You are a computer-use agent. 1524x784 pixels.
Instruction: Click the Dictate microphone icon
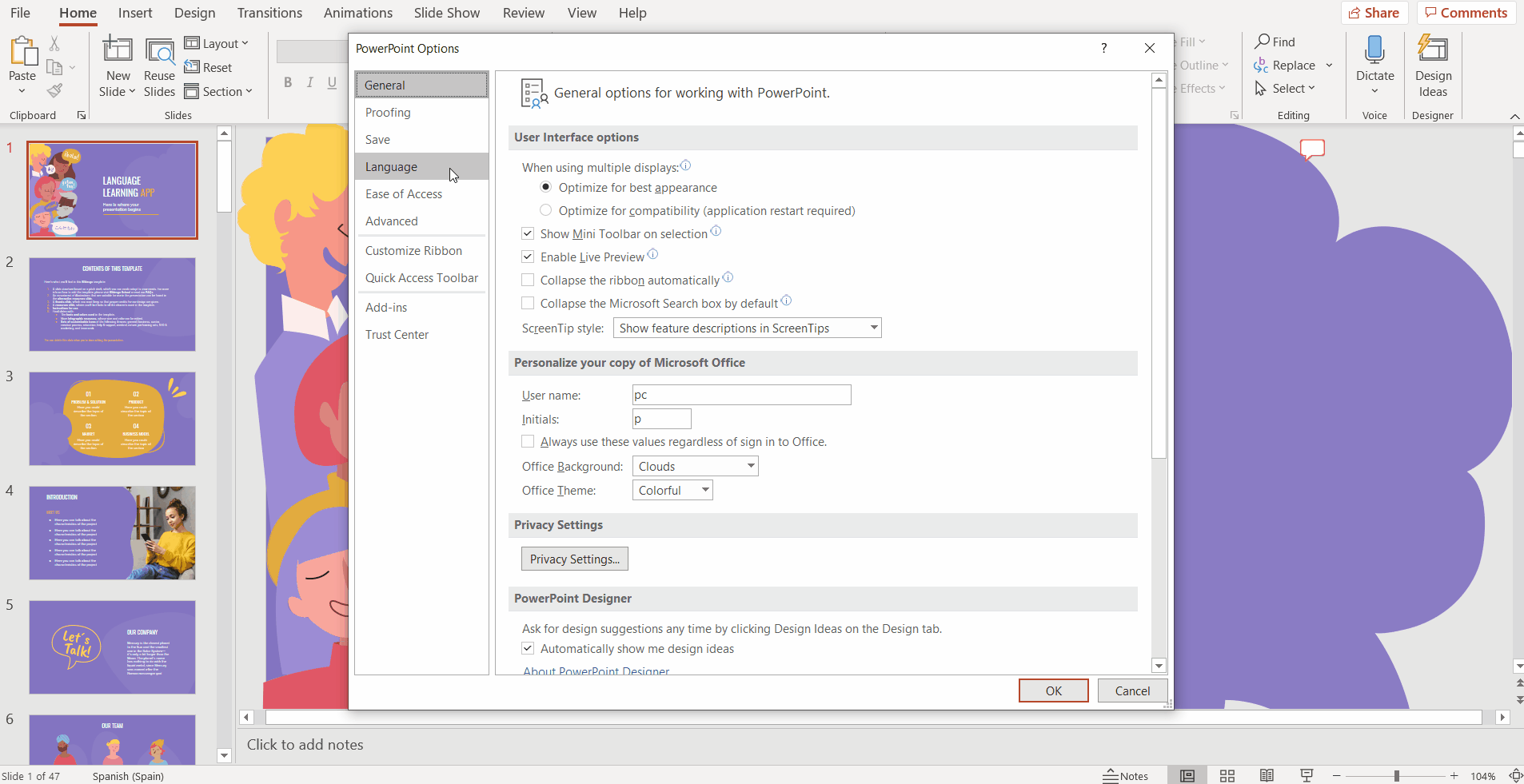1374,50
